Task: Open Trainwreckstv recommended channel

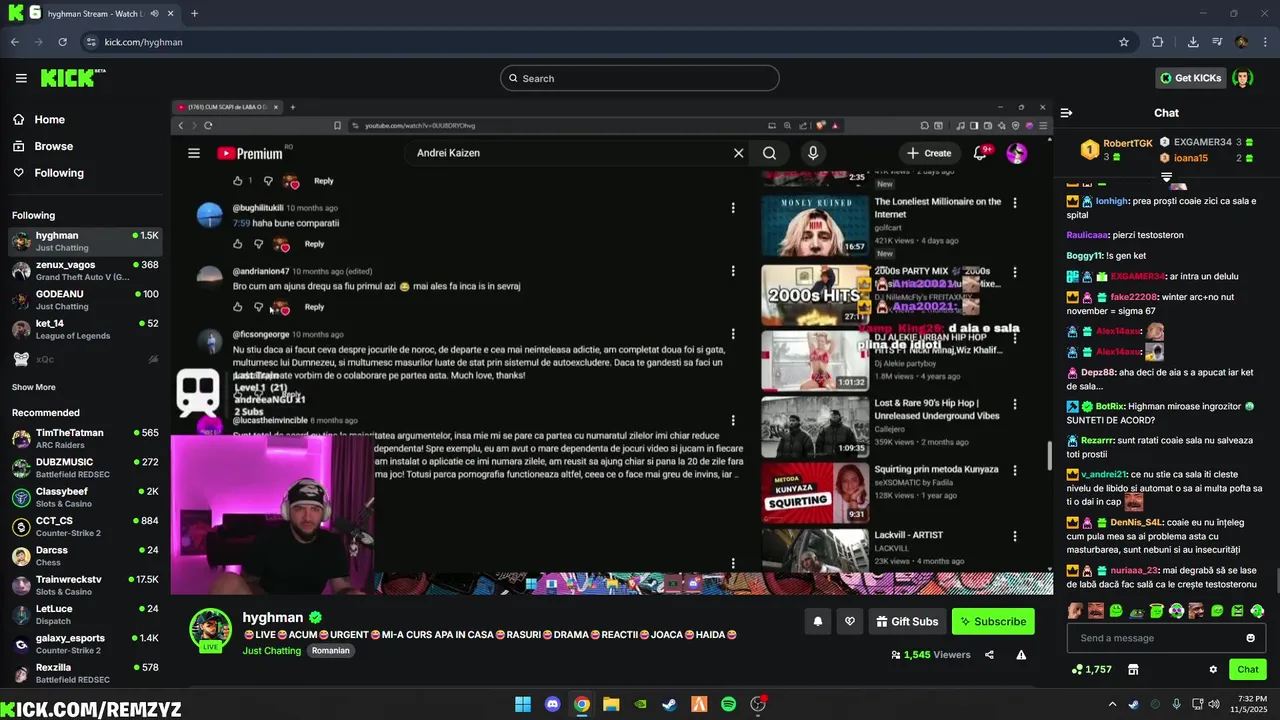Action: click(x=85, y=585)
